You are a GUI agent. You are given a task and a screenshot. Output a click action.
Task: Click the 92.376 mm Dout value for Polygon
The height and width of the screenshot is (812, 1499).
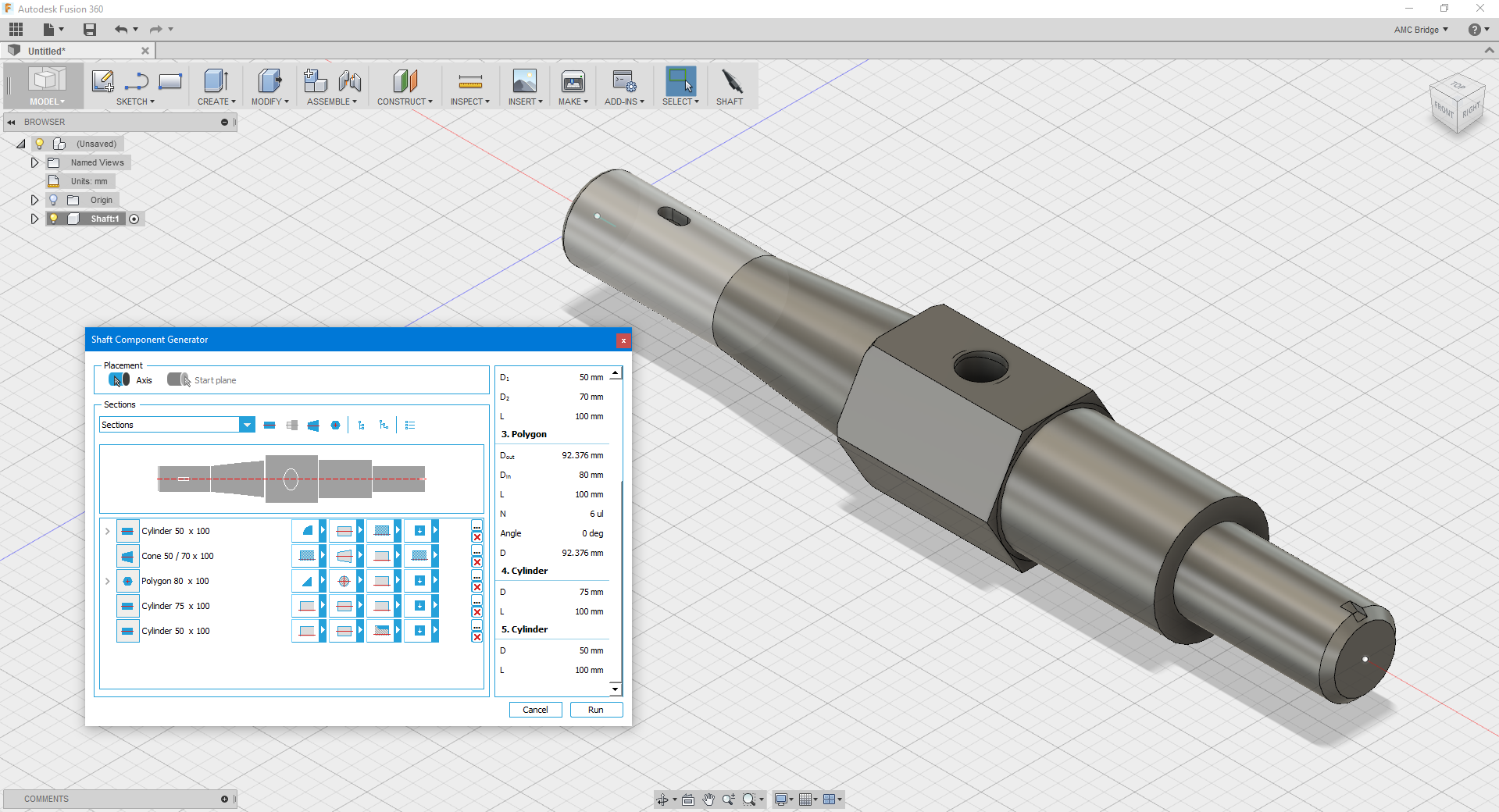[x=583, y=455]
